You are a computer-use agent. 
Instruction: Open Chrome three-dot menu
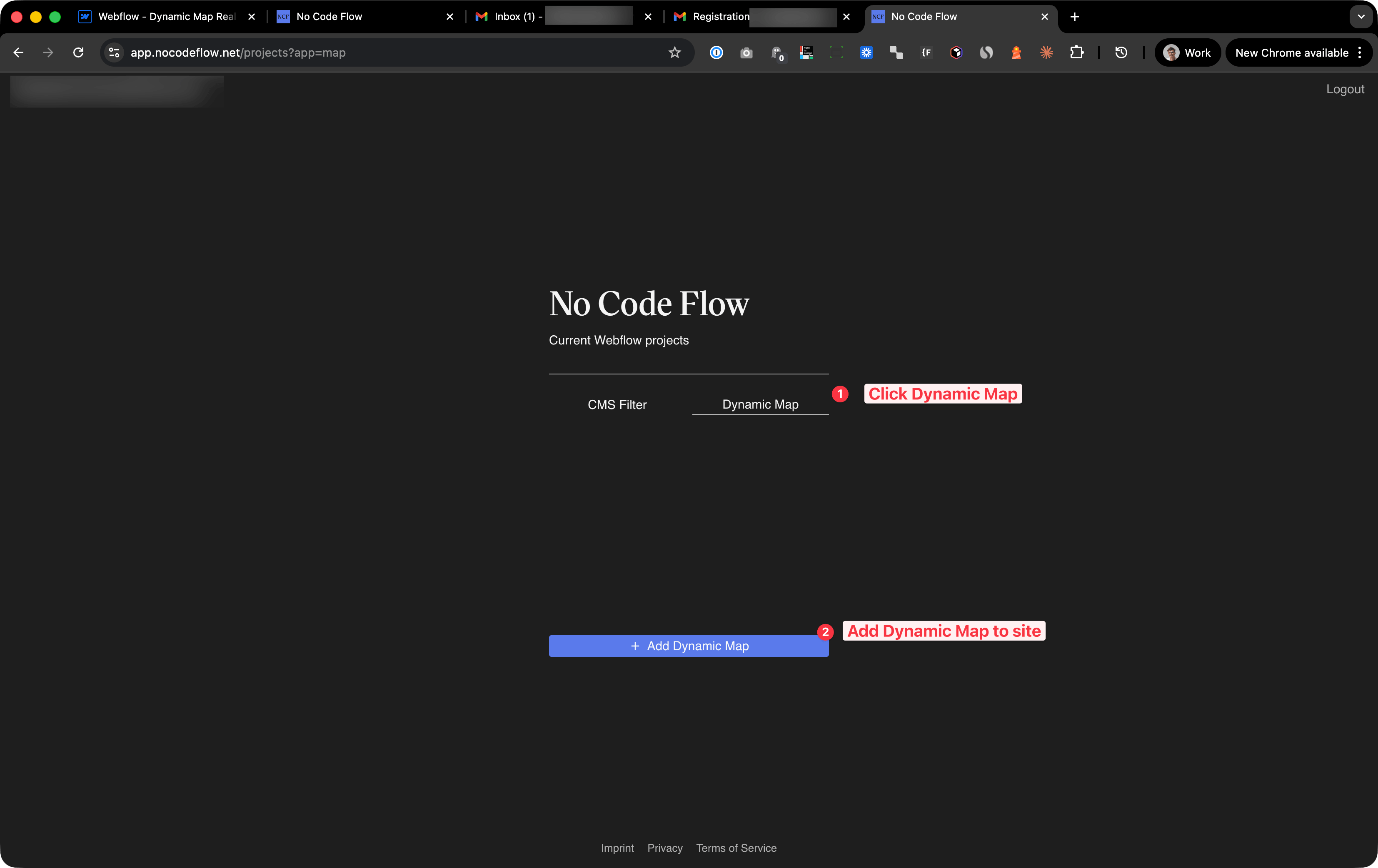(1360, 52)
